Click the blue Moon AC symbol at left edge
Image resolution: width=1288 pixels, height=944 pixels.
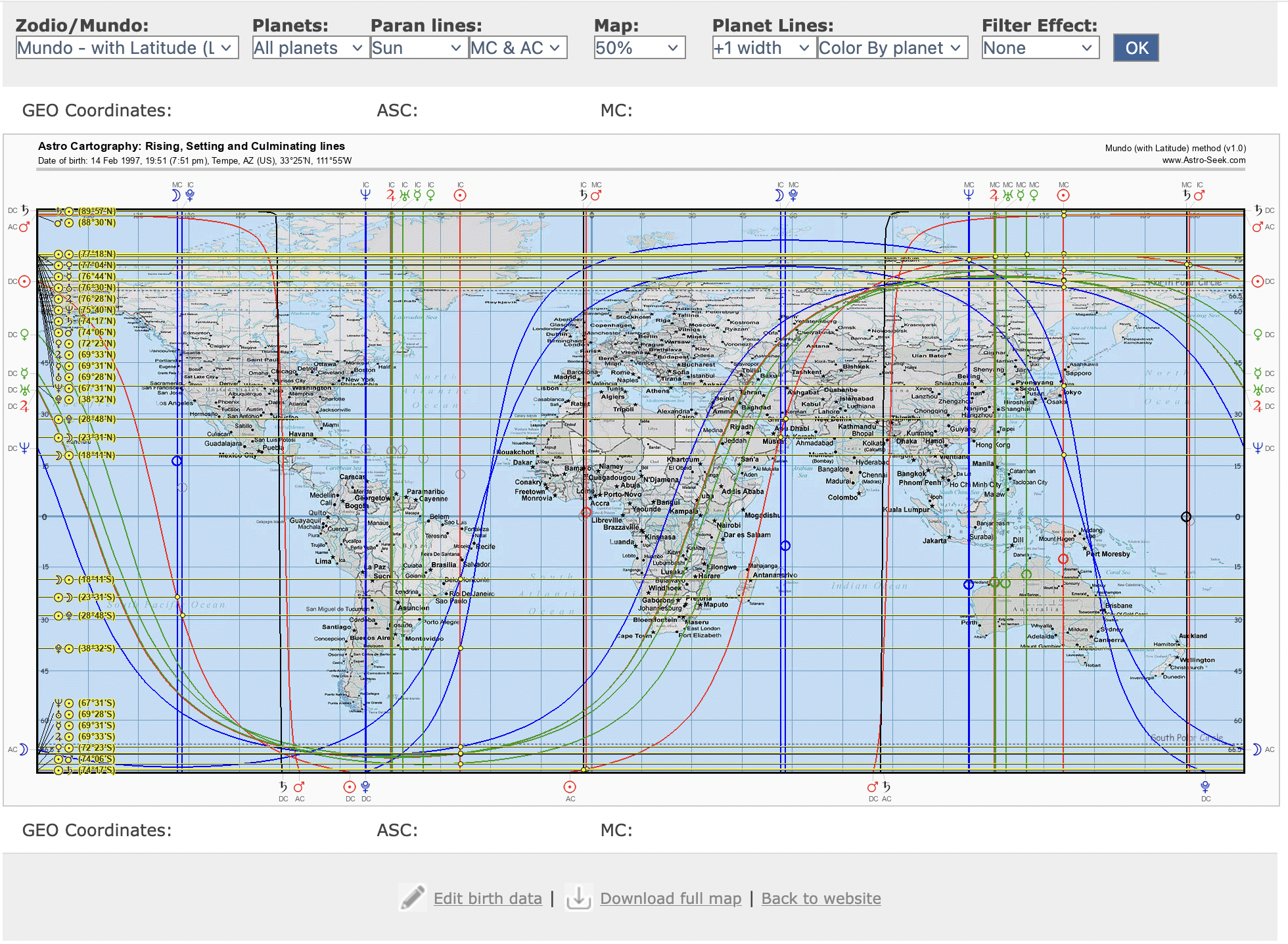[x=24, y=749]
